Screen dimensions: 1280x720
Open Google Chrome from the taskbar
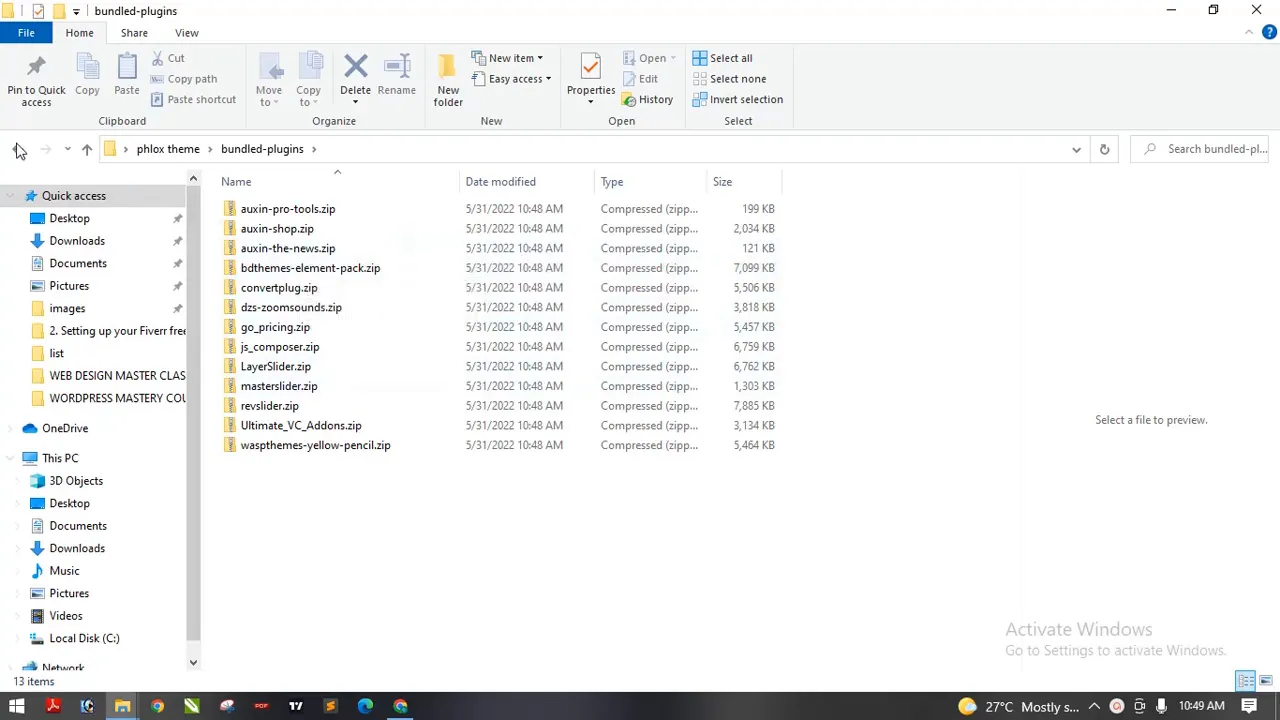[157, 706]
